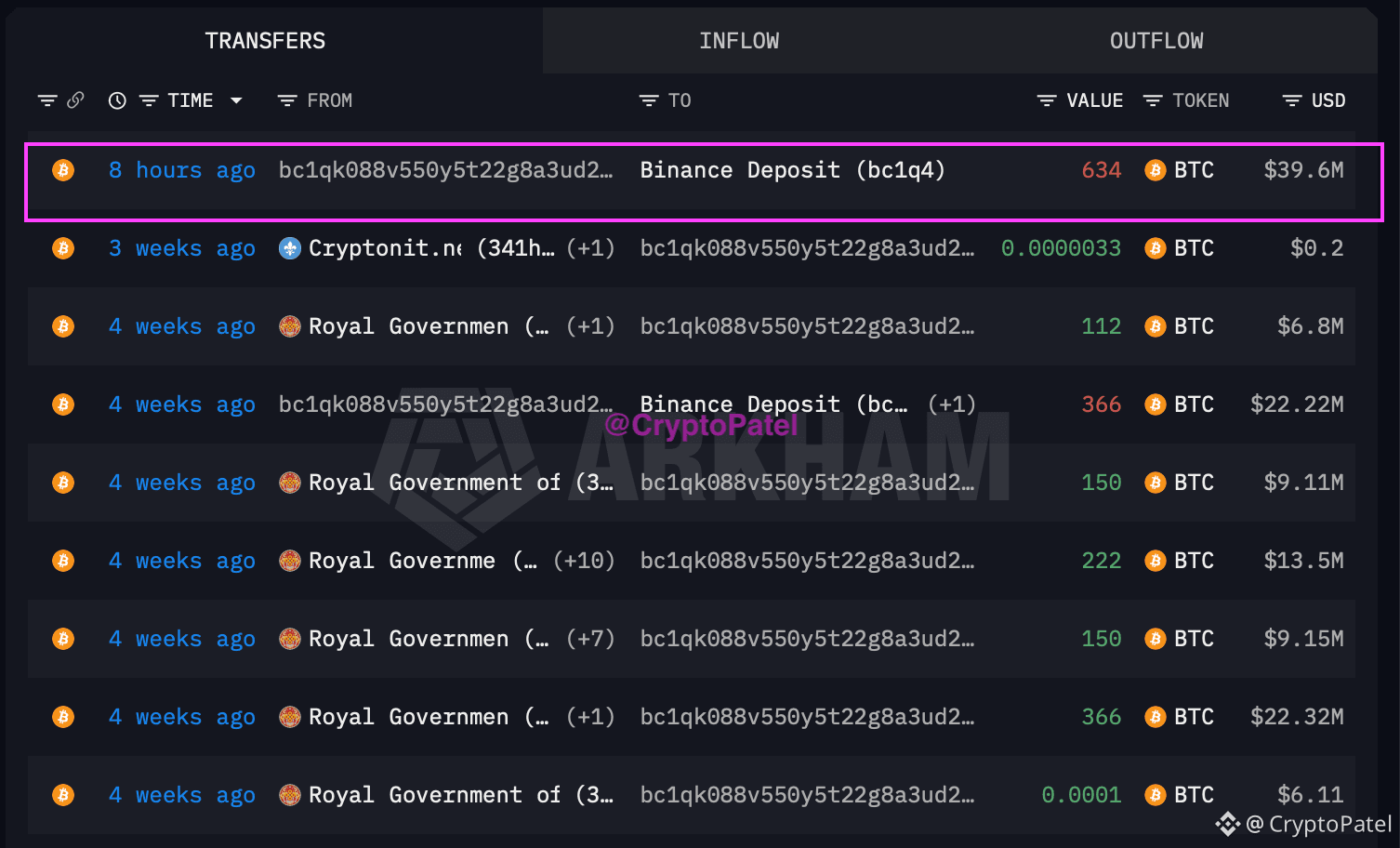Expand the (+10) badge beside Royal Governme

tap(584, 561)
